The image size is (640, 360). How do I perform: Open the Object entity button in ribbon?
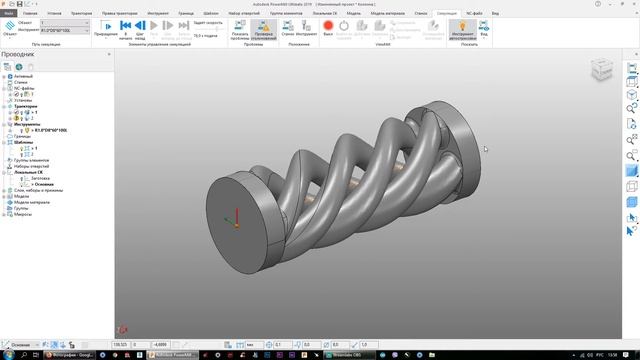(x=10, y=29)
